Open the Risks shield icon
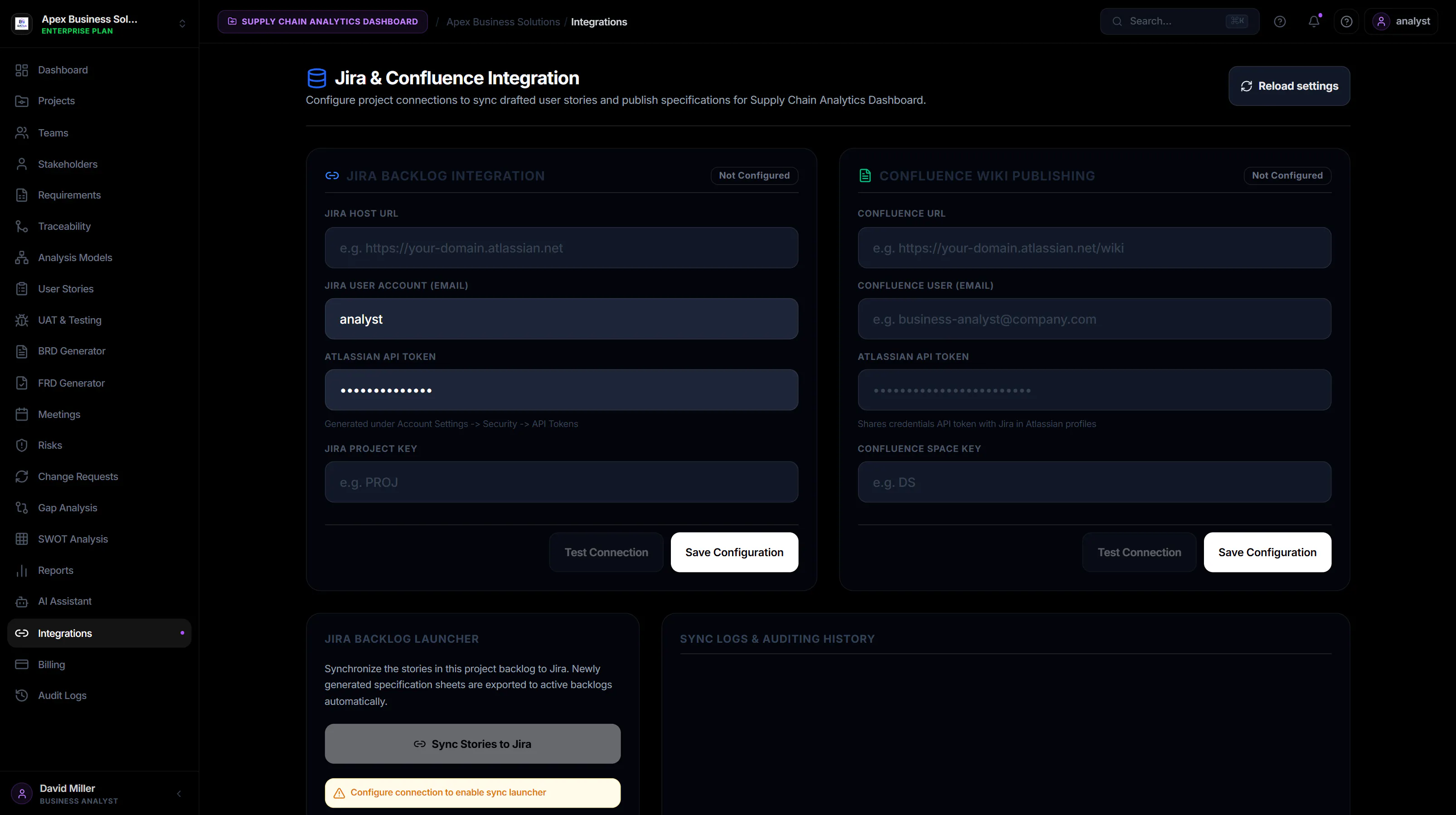This screenshot has width=1456, height=815. click(x=21, y=446)
